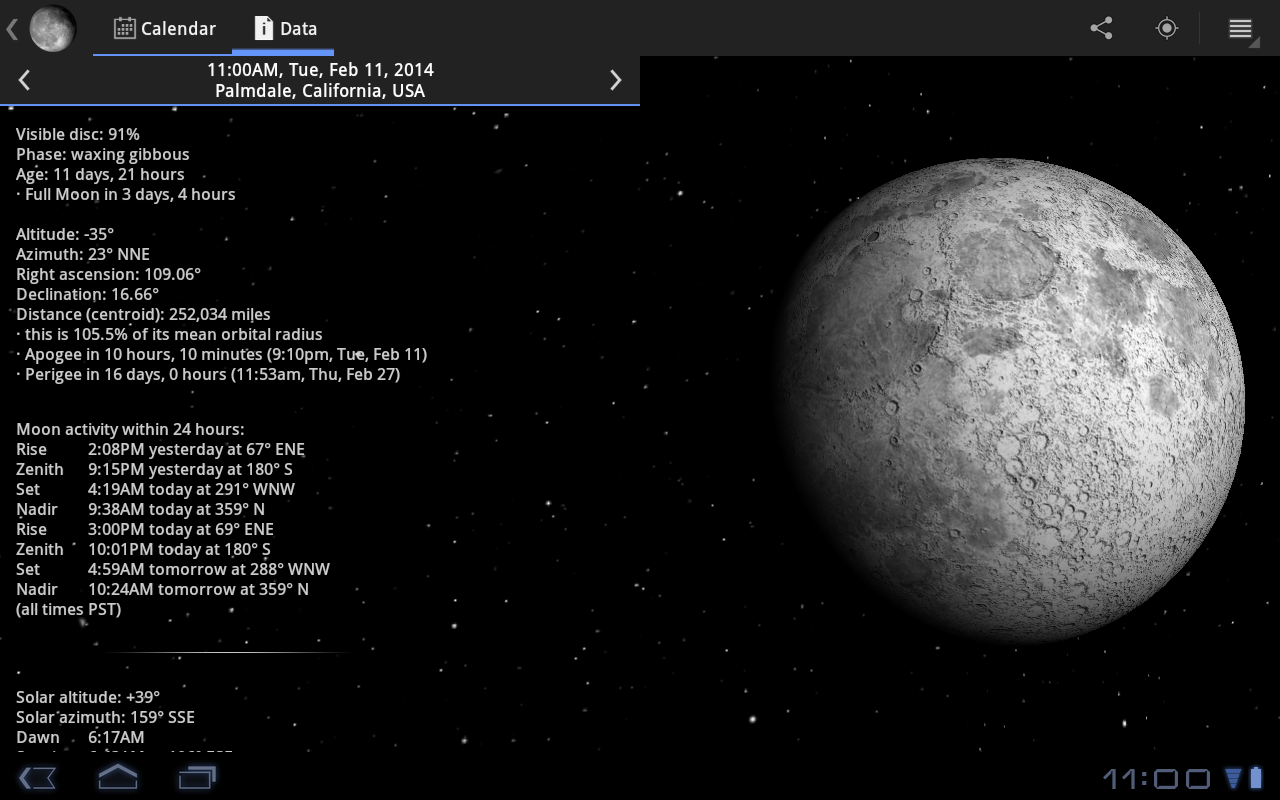The height and width of the screenshot is (800, 1280).
Task: Tap the Nadir 10:24AM tomorrow row
Action: tap(163, 589)
